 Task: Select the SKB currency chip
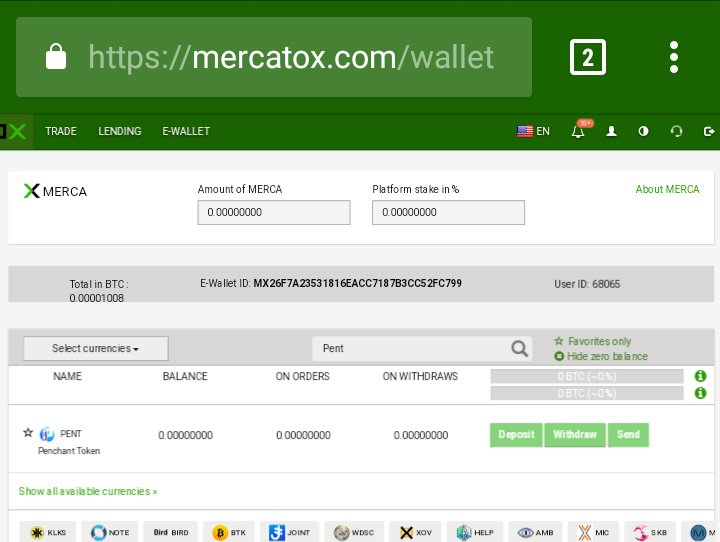click(650, 532)
